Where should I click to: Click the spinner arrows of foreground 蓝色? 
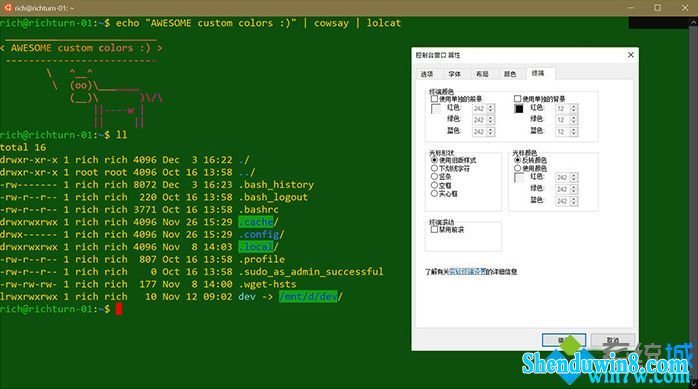491,132
